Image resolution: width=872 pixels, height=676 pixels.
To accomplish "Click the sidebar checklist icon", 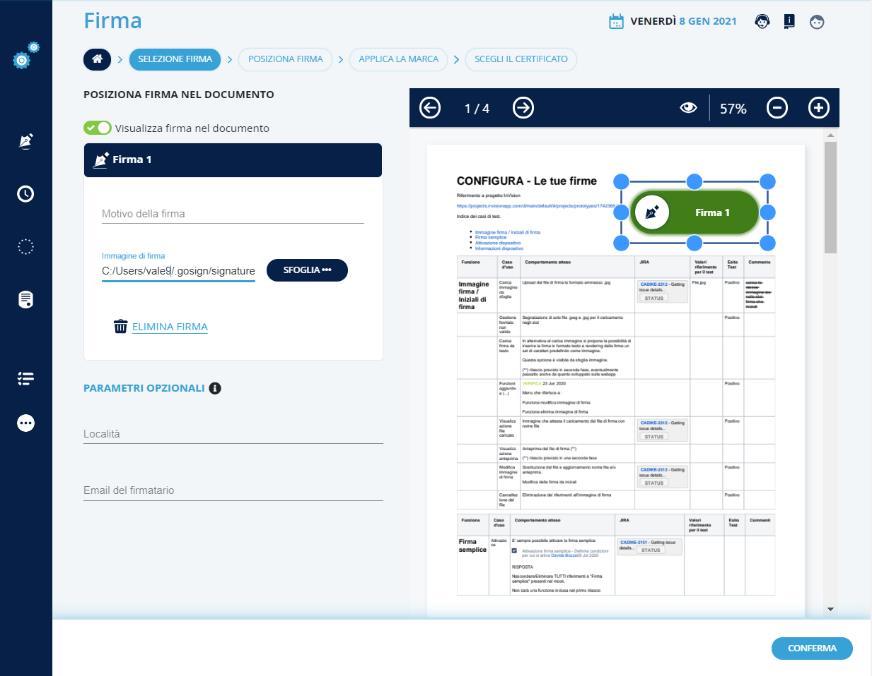I will pyautogui.click(x=26, y=379).
